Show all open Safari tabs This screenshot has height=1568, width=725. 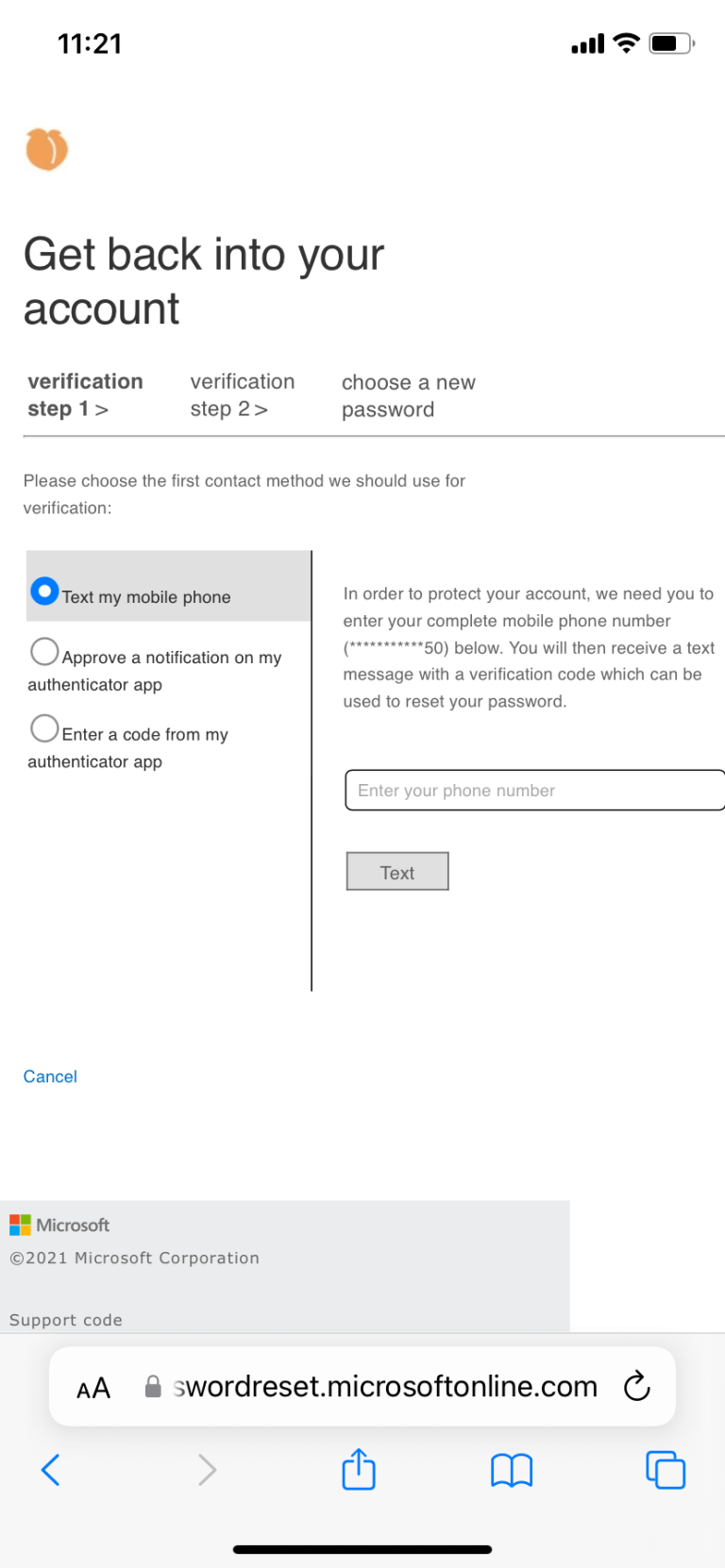coord(665,1469)
